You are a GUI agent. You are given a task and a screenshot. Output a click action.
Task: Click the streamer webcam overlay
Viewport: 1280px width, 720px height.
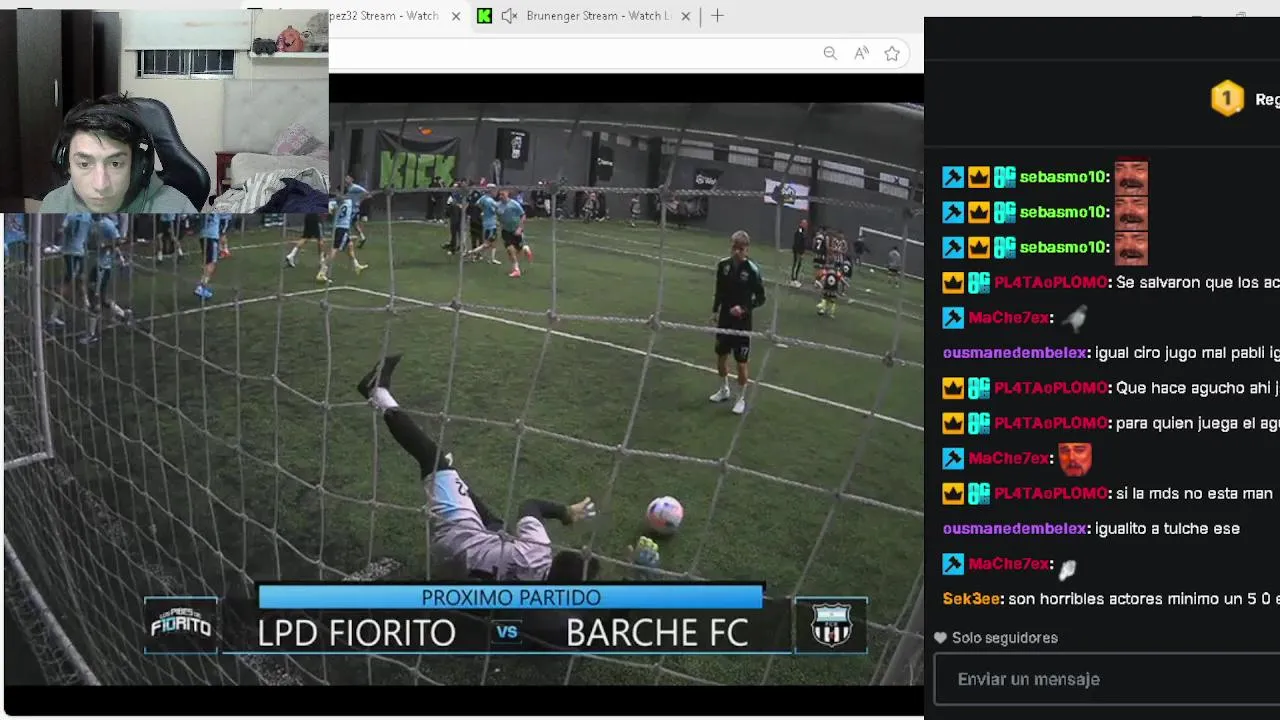[x=164, y=111]
